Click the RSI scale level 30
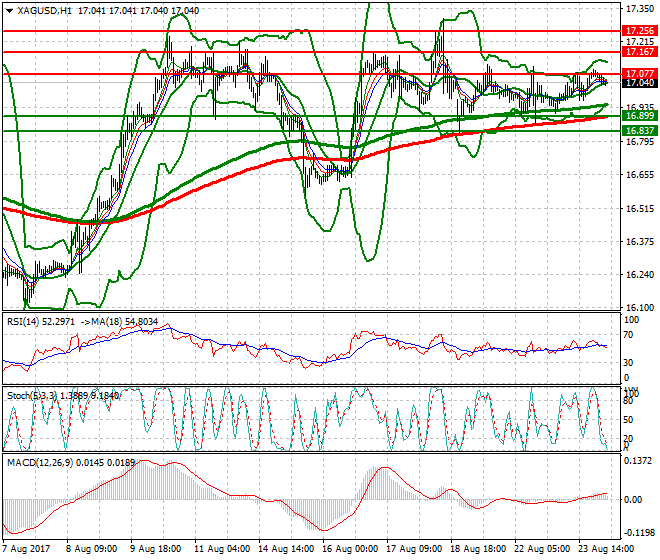 pos(629,363)
